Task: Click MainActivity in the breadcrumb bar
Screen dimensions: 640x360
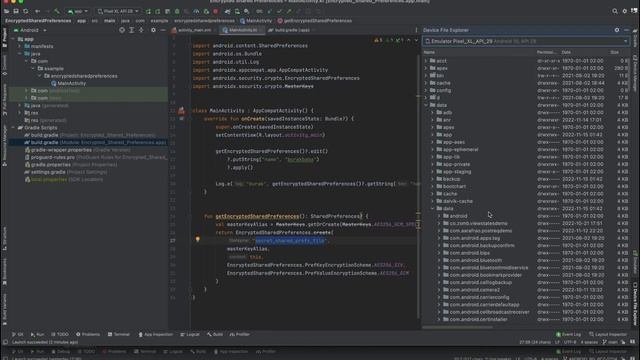Action: click(256, 21)
